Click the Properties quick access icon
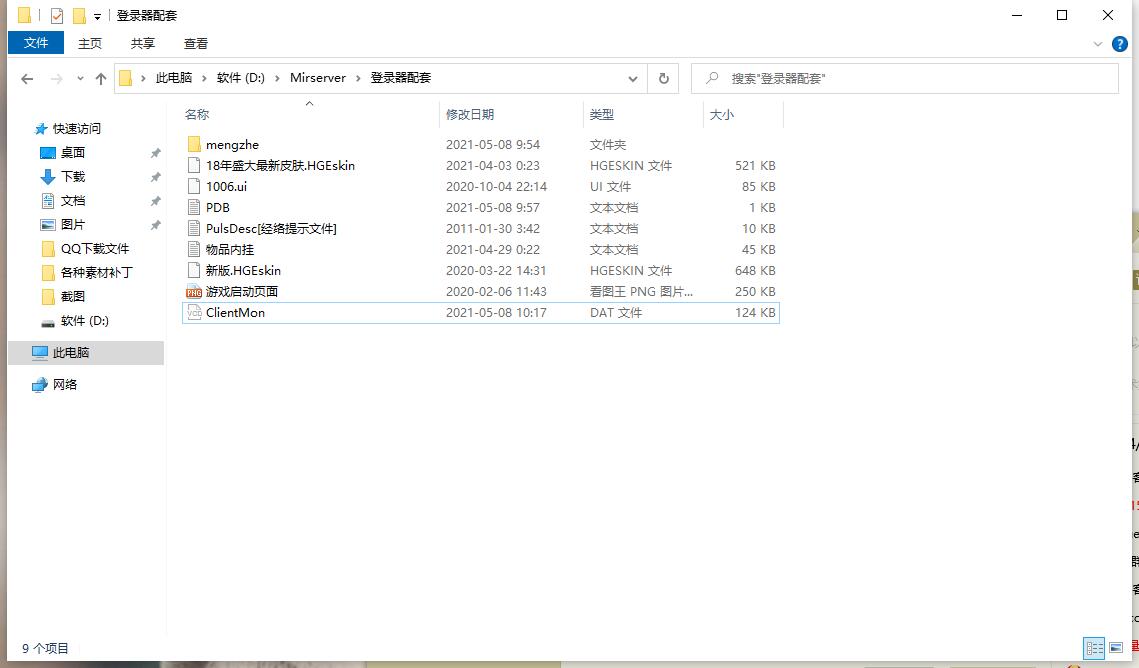 coord(57,16)
